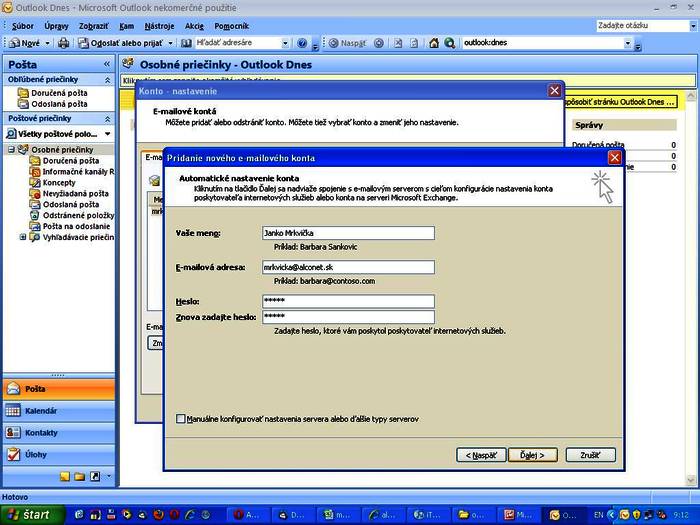Minimize the Pošta navigation pane chevron
Screen dimensions: 700x525
tap(107, 64)
